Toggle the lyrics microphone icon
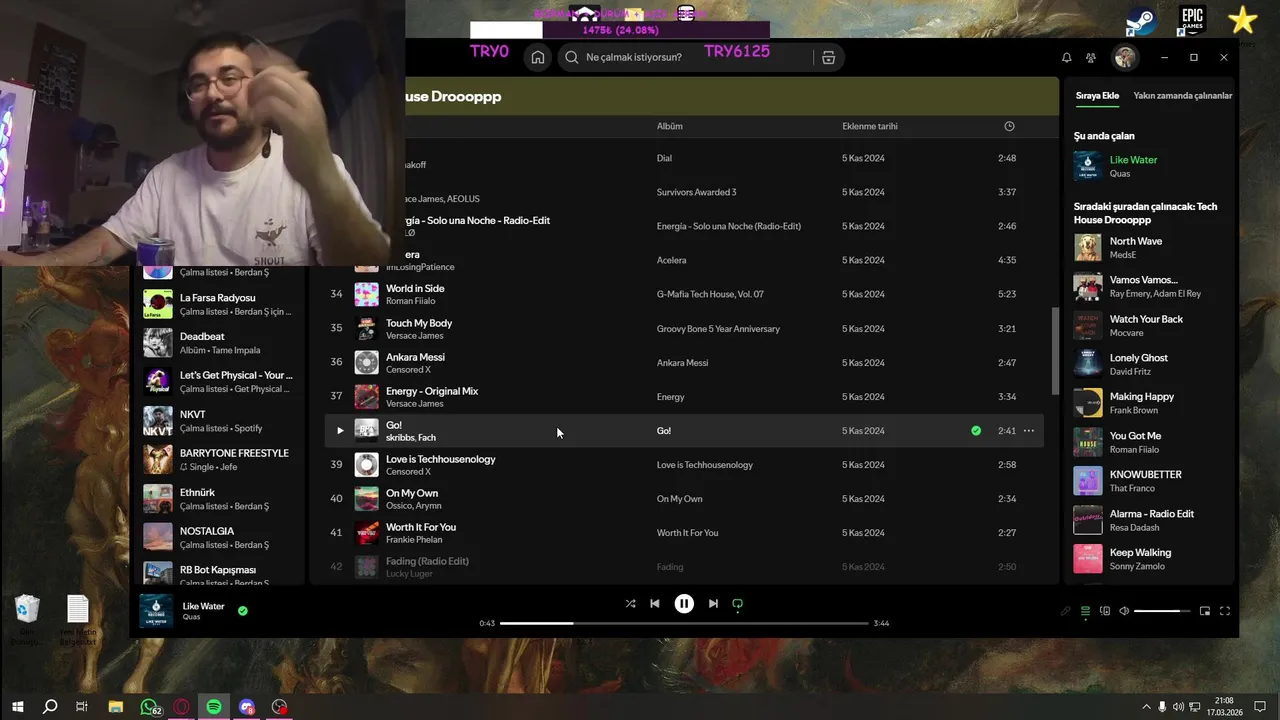The image size is (1280, 720). click(x=1065, y=611)
